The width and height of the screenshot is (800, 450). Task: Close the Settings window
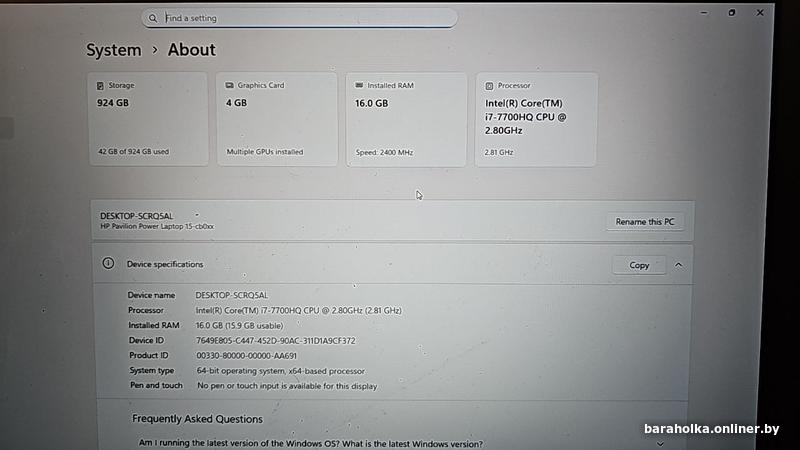(760, 13)
